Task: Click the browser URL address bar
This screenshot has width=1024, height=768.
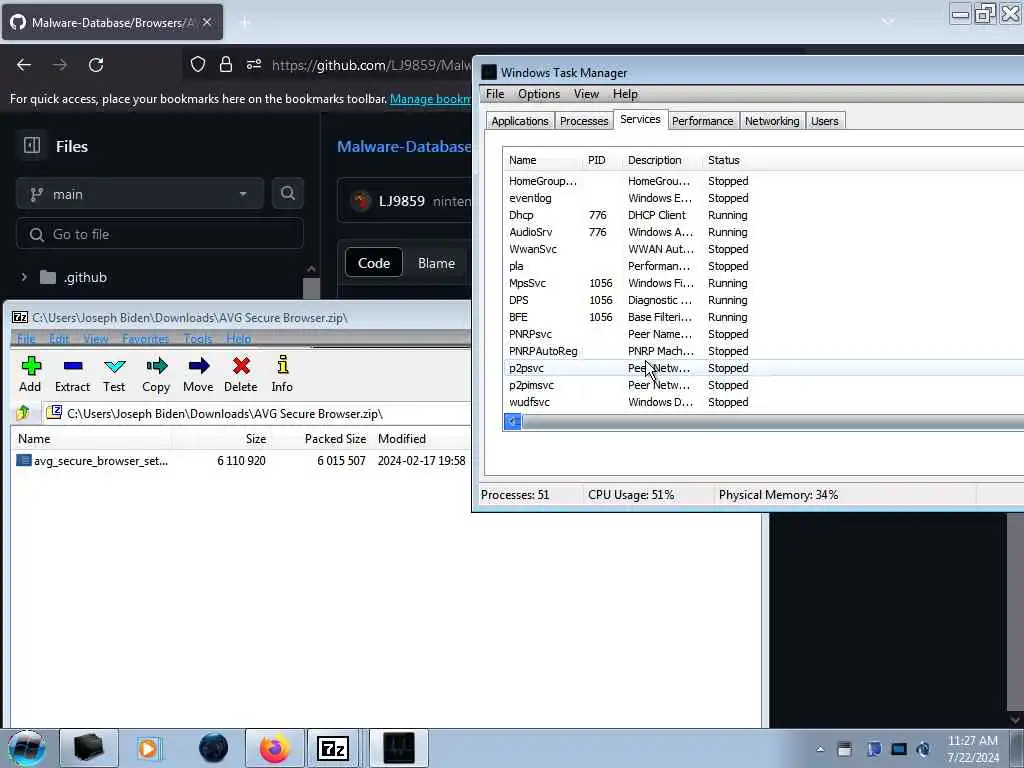Action: [371, 65]
